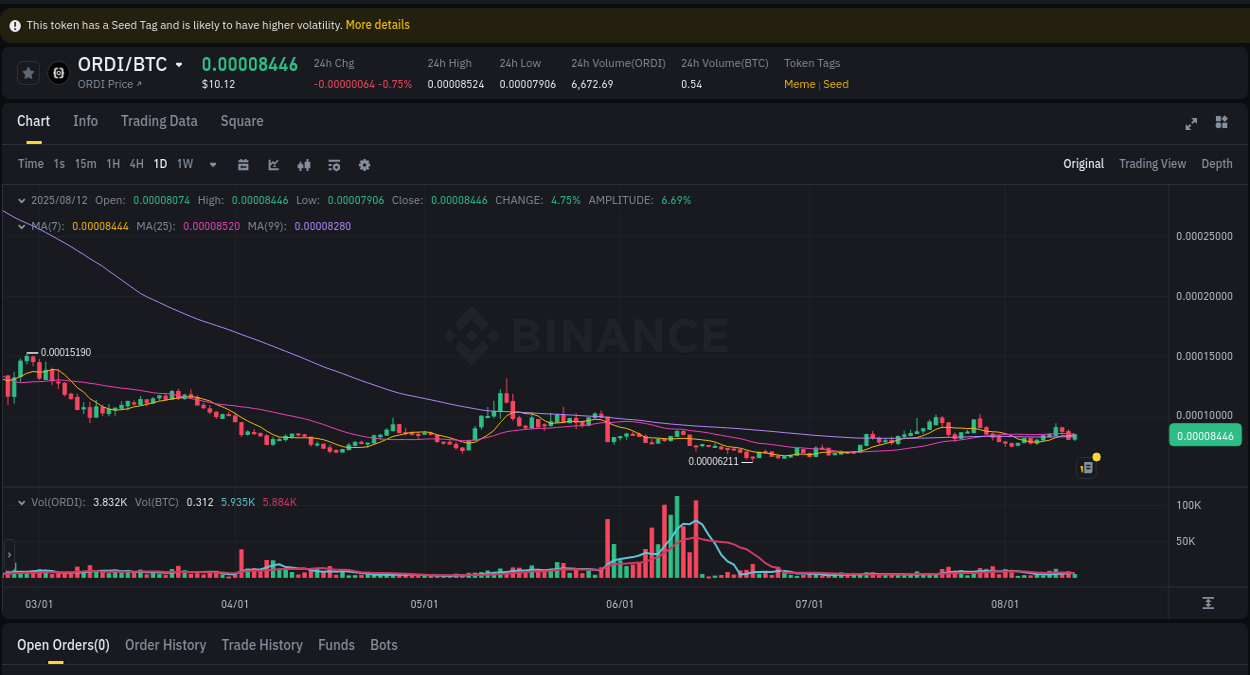Open the indicator settings list icon
This screenshot has width=1250, height=675.
(333, 164)
